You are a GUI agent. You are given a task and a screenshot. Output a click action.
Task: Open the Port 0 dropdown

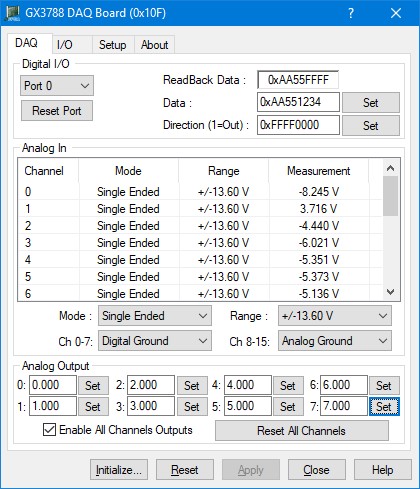(57, 86)
